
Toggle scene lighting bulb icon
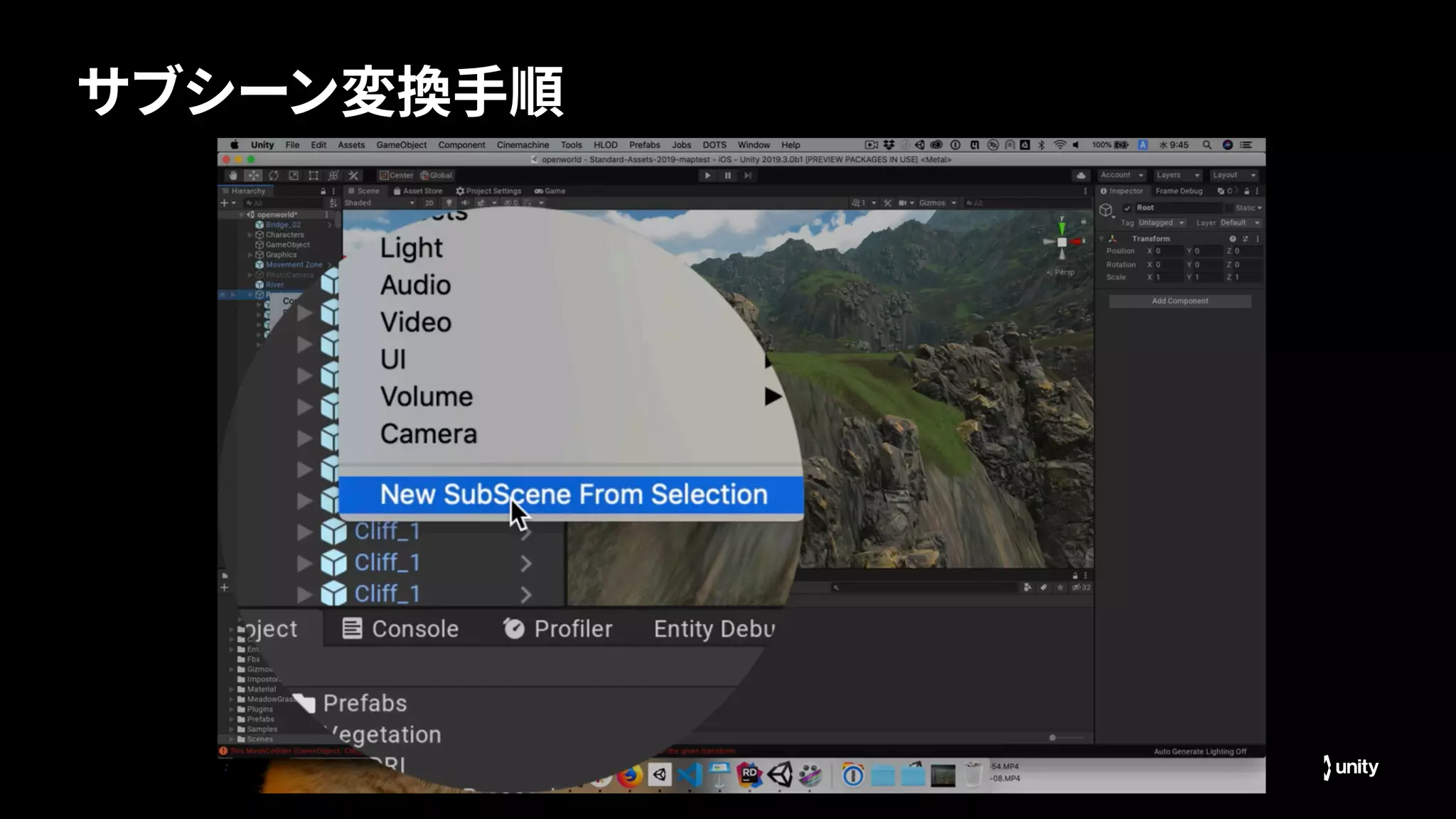coord(449,203)
